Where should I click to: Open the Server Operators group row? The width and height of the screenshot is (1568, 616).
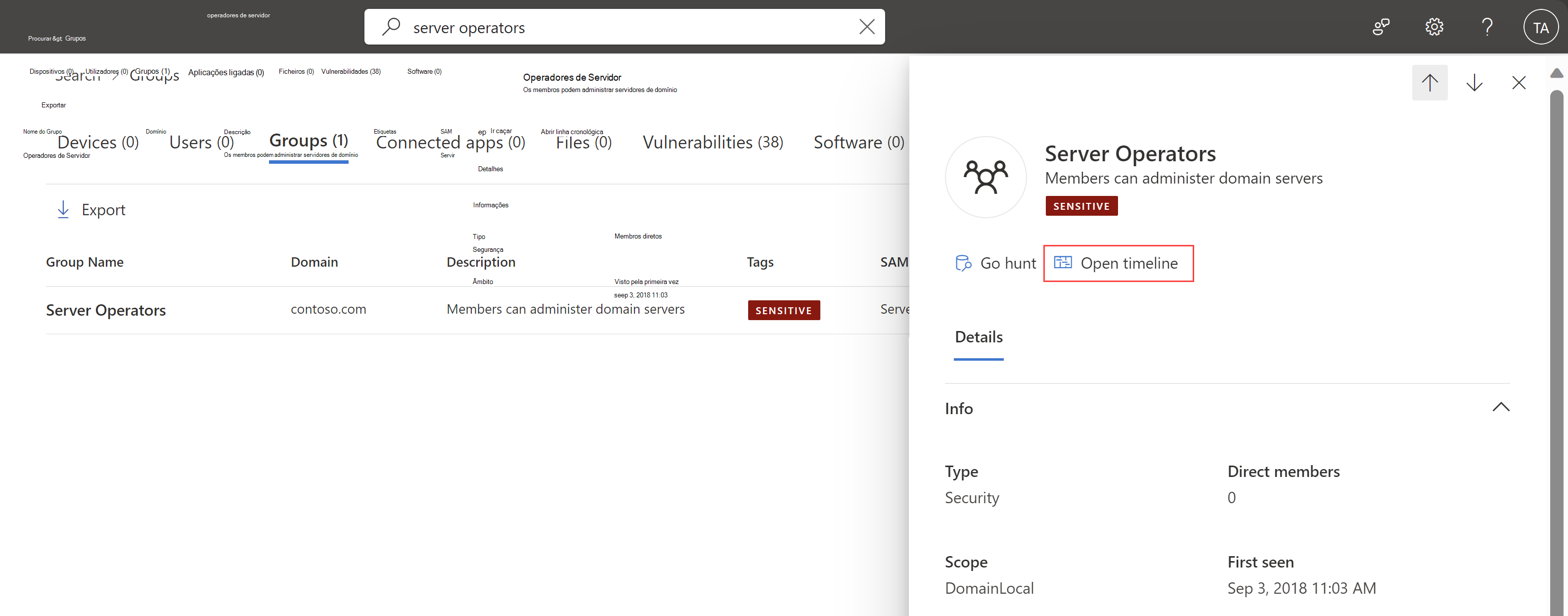click(x=106, y=310)
